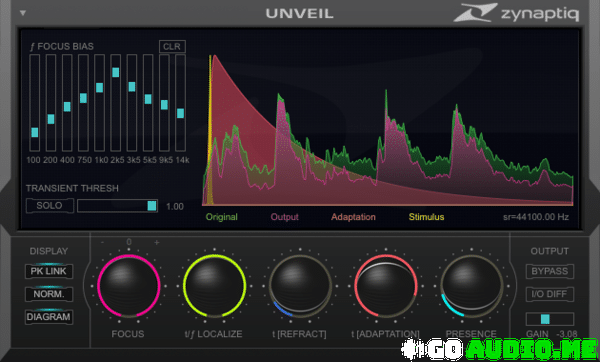Click the PRESENCE knob
Viewport: 600px width, 362px height.
(x=471, y=286)
